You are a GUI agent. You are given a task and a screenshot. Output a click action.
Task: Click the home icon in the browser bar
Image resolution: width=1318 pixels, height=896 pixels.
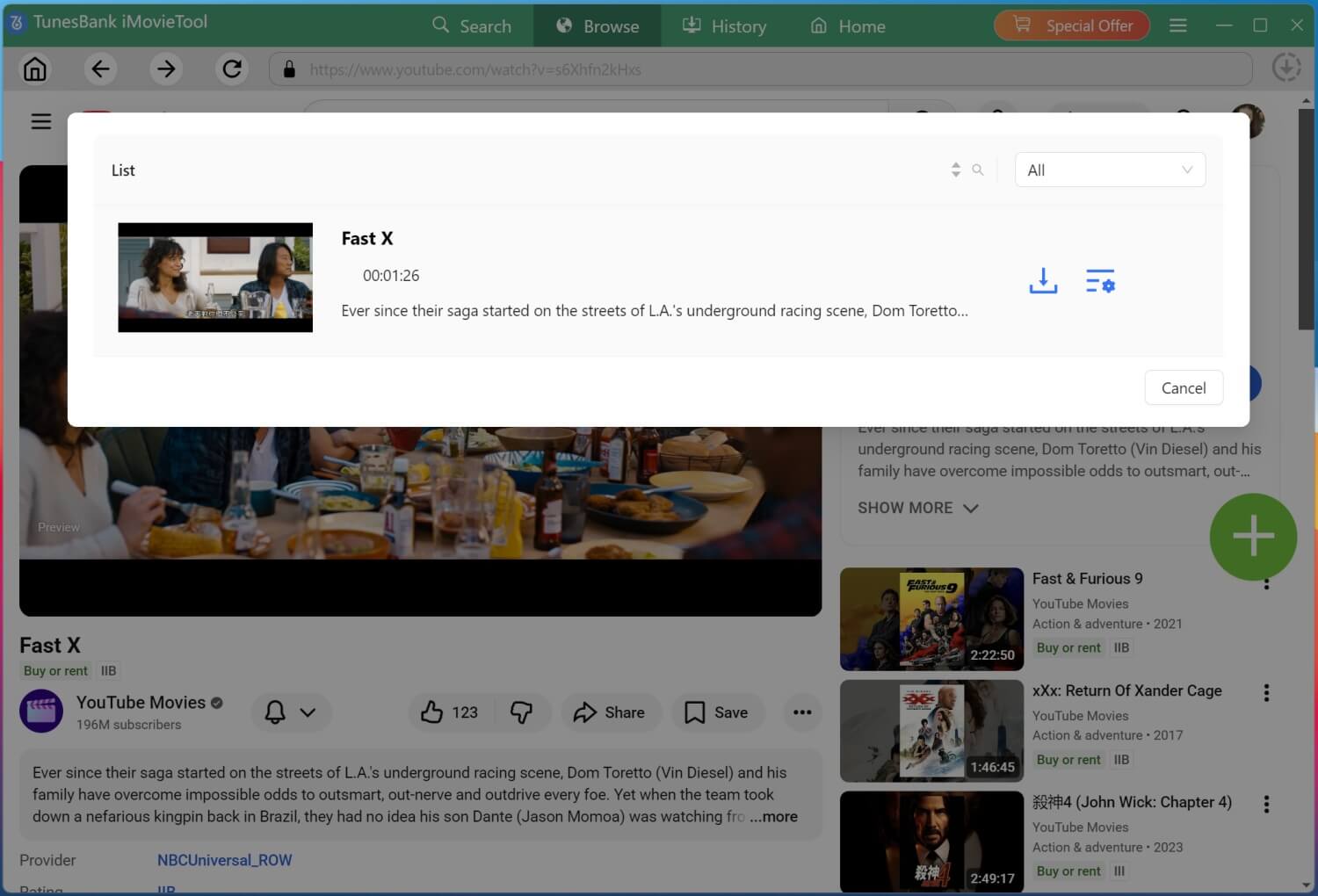(x=34, y=69)
